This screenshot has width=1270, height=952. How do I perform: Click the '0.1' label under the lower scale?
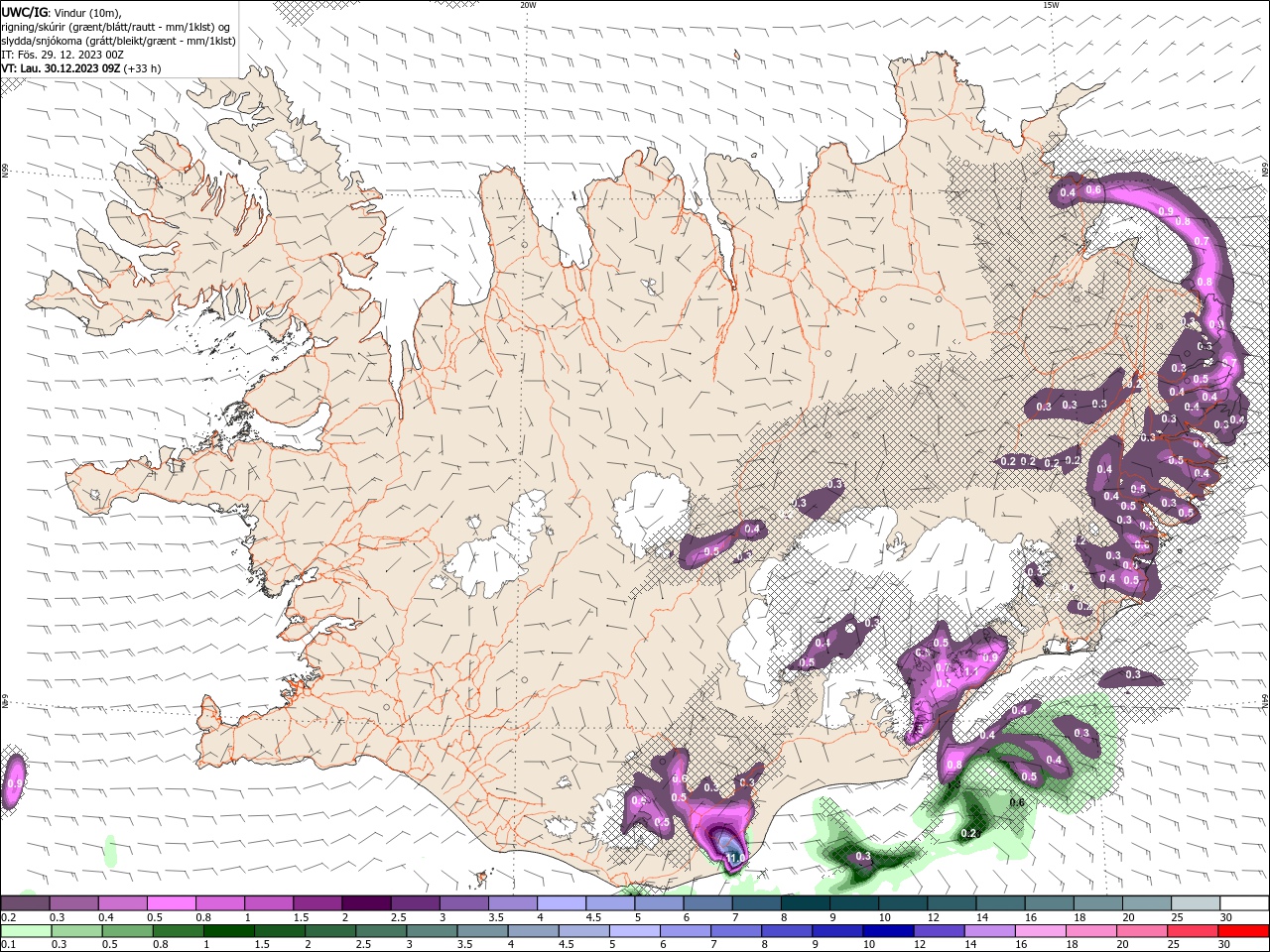coord(9,945)
